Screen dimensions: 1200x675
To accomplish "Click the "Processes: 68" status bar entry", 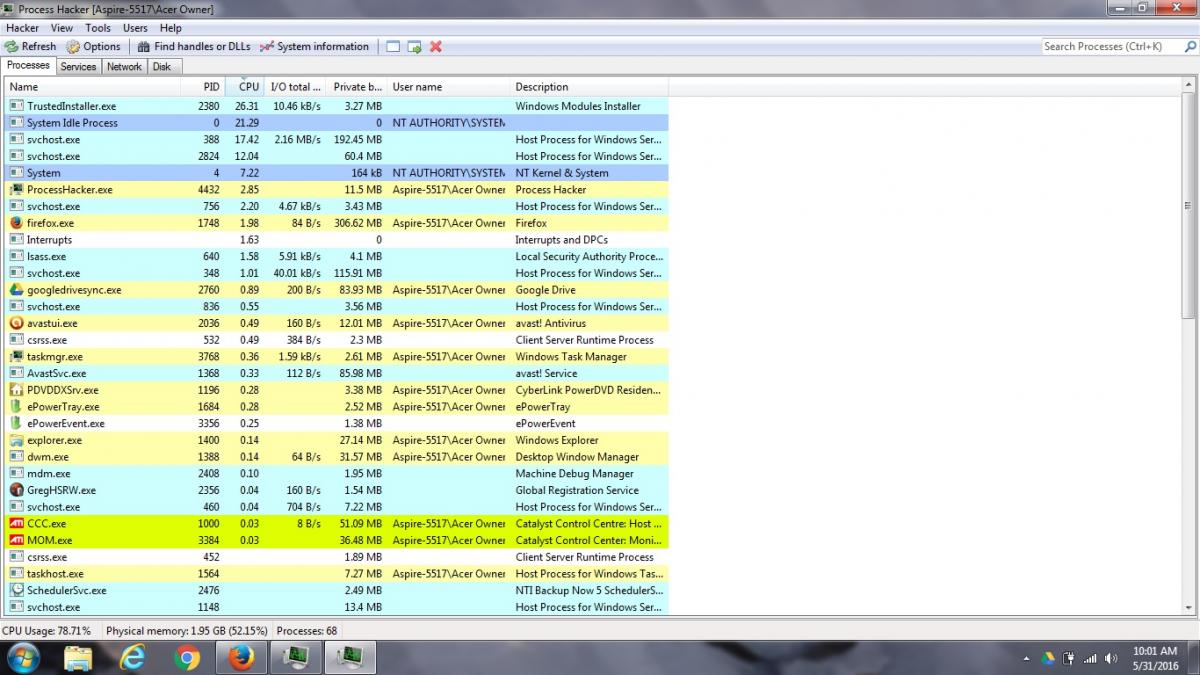I will pos(307,631).
